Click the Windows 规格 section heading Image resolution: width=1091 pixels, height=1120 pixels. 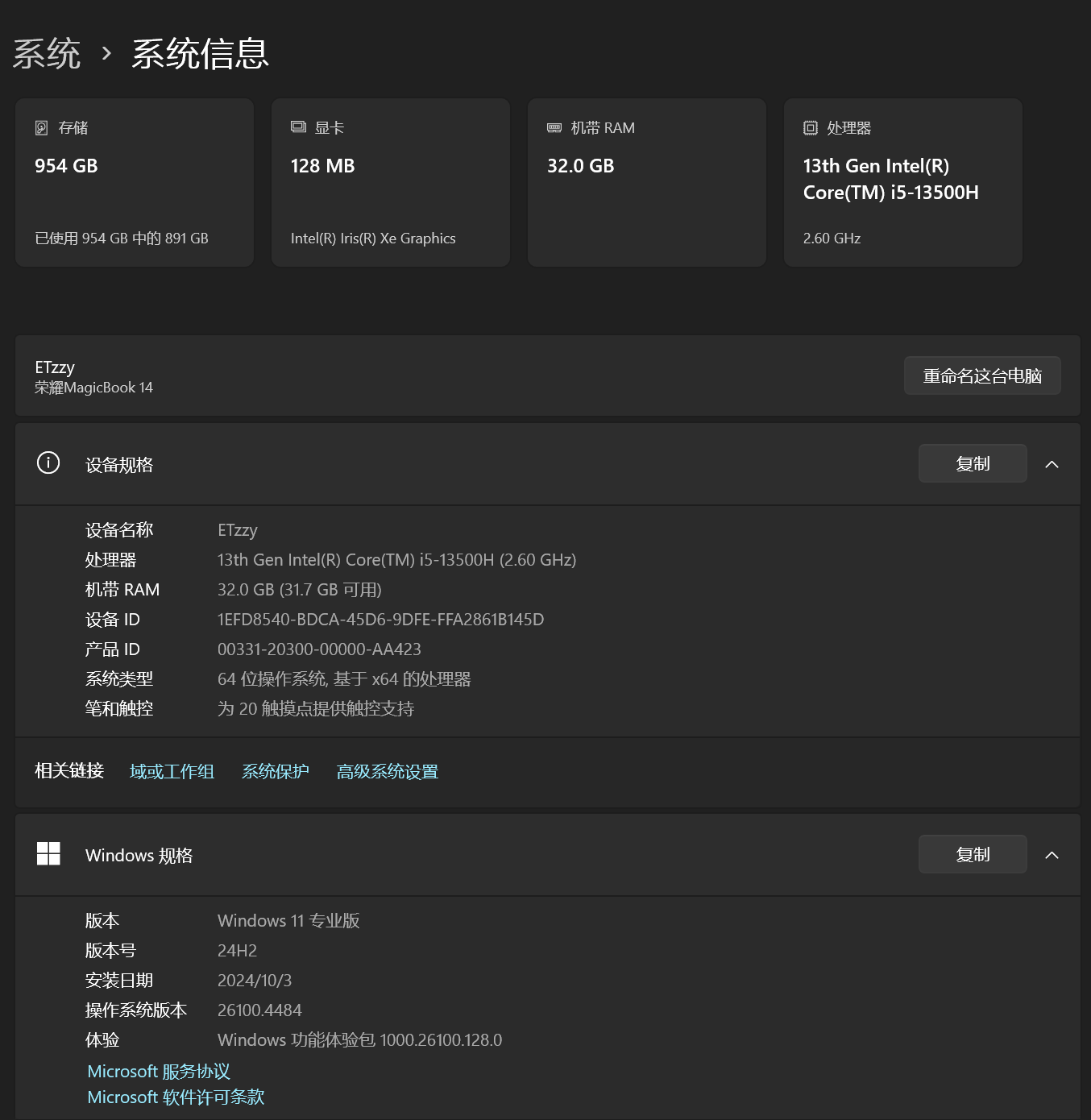(x=139, y=856)
